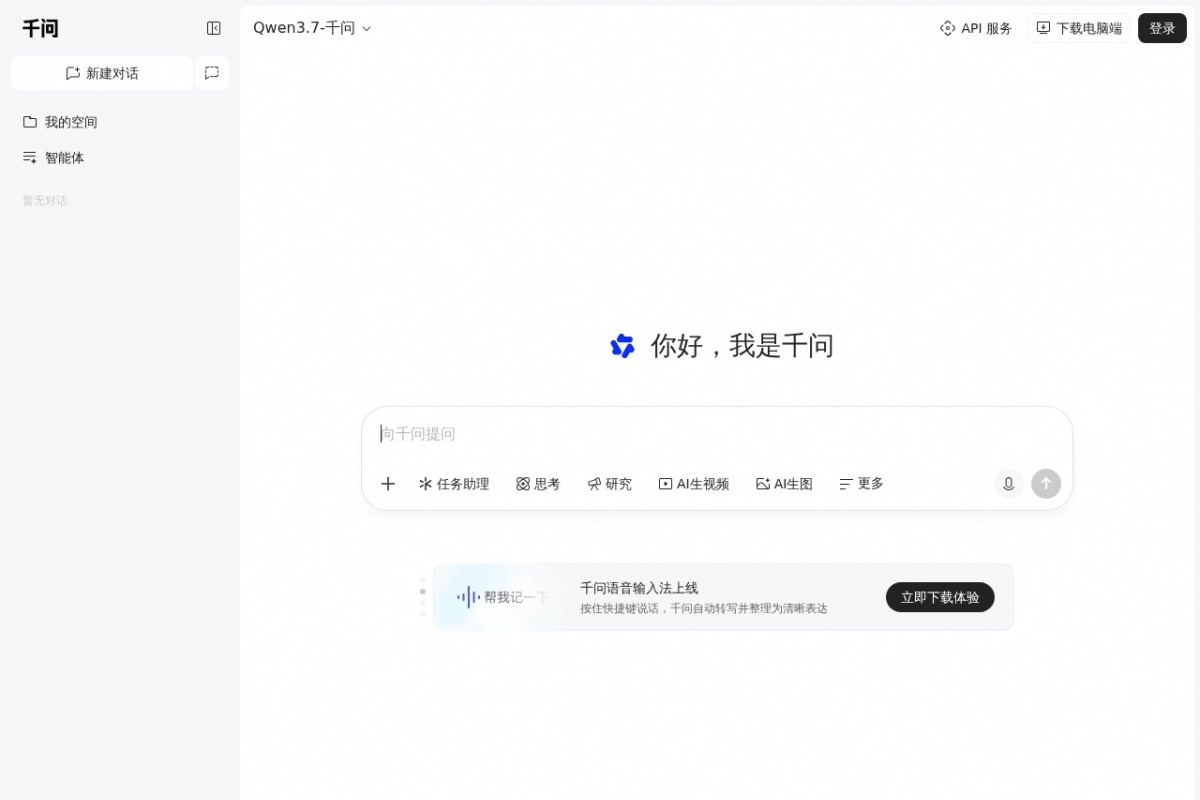Expand 更多 options menu
Screen dimensions: 1200x800
pos(861,484)
